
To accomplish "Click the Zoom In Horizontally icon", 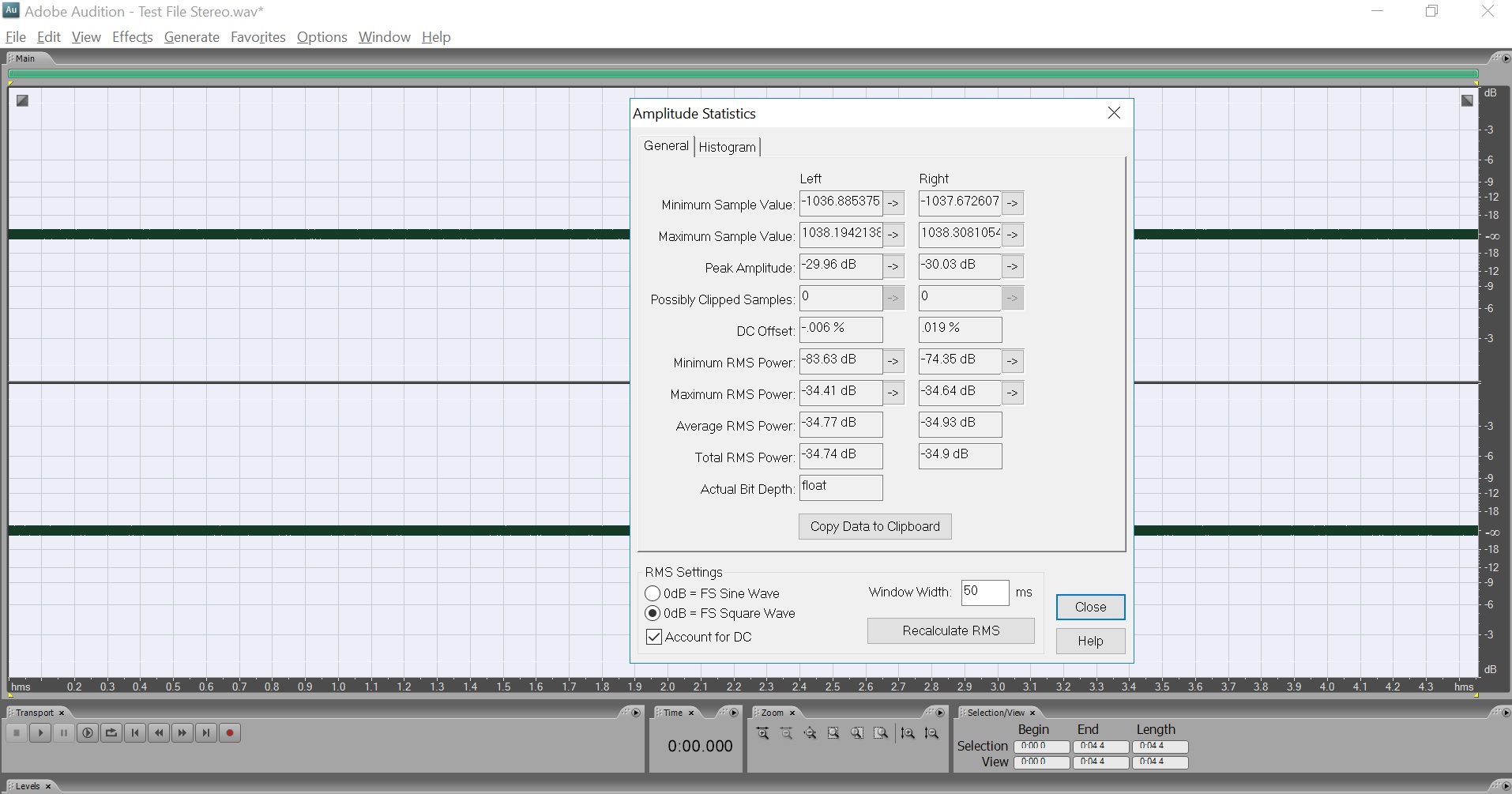I will [762, 733].
